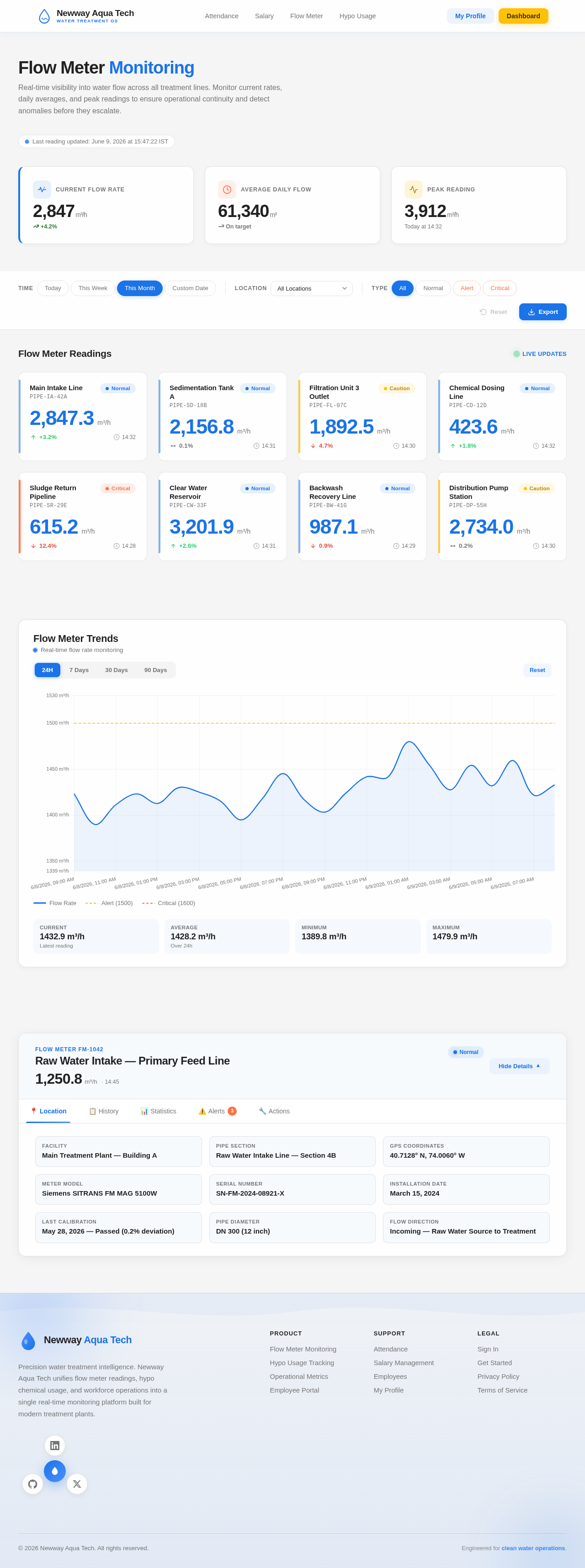Open the Sludge Return Pipeline reading card
Screen dimensions: 585x1568
click(x=83, y=516)
